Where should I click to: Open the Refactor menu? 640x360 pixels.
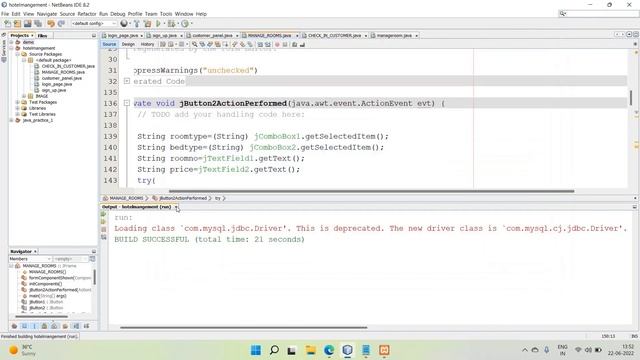87,14
